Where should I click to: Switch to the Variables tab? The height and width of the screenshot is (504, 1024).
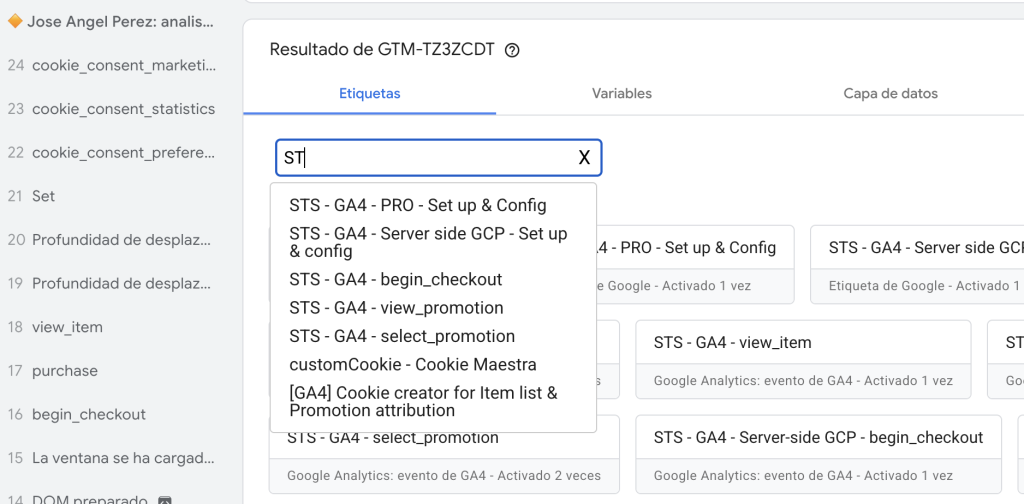tap(622, 93)
